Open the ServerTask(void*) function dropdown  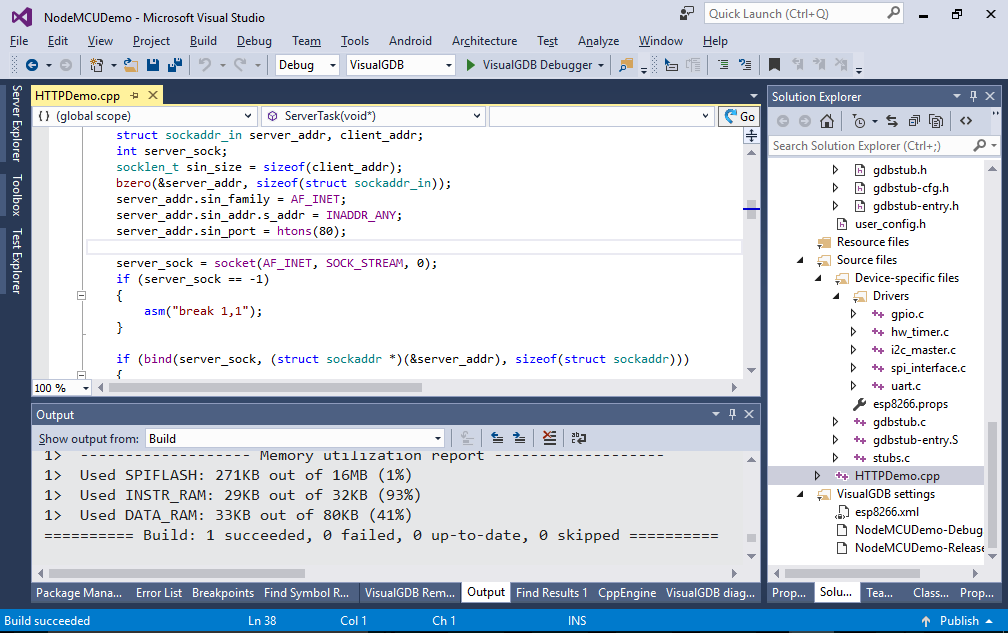[x=374, y=116]
